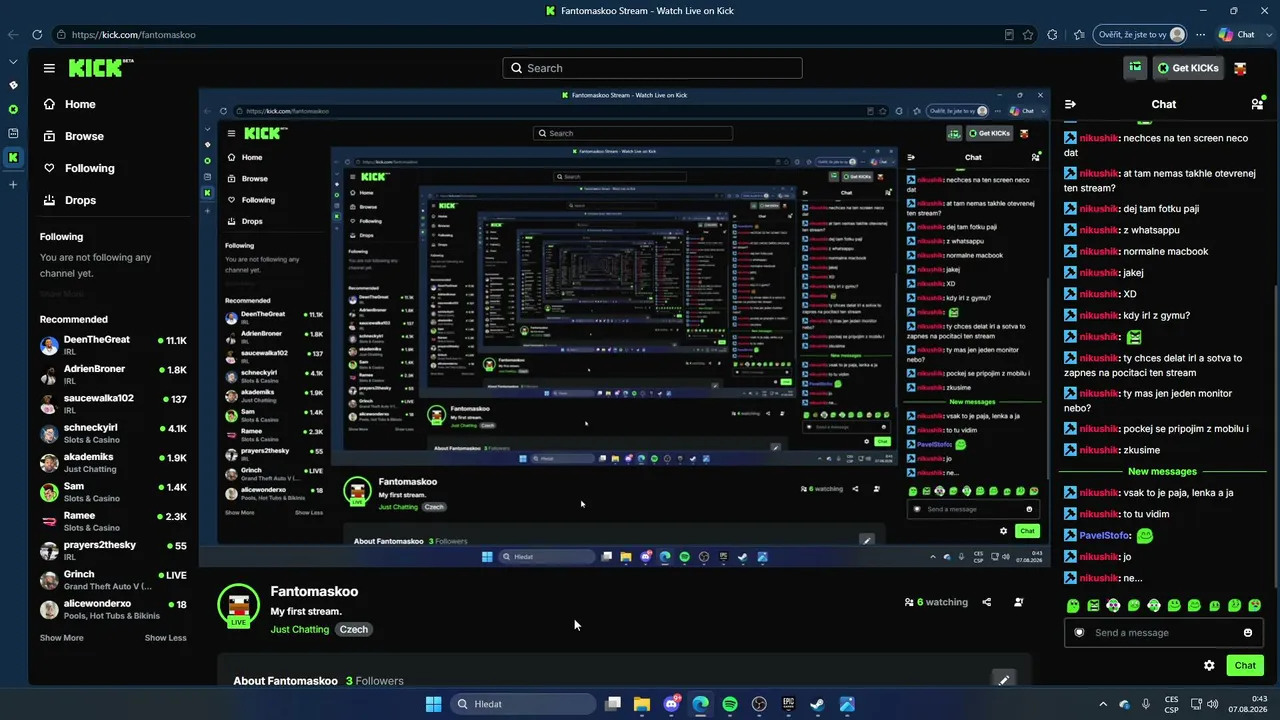Open the browser three-dots settings menu
Viewport: 1280px width, 720px height.
(1201, 35)
